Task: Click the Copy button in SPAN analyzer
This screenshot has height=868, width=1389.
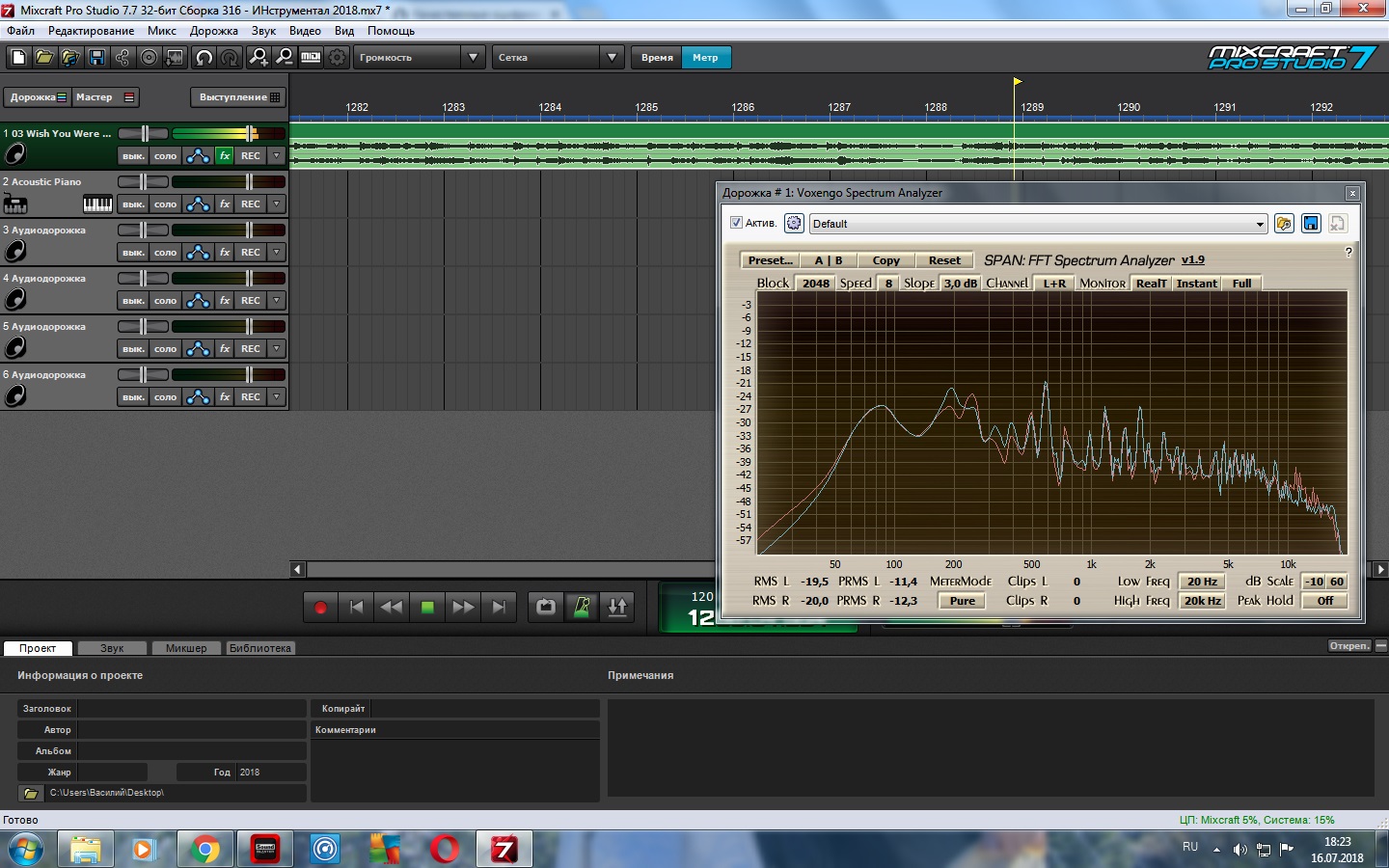Action: [x=885, y=260]
